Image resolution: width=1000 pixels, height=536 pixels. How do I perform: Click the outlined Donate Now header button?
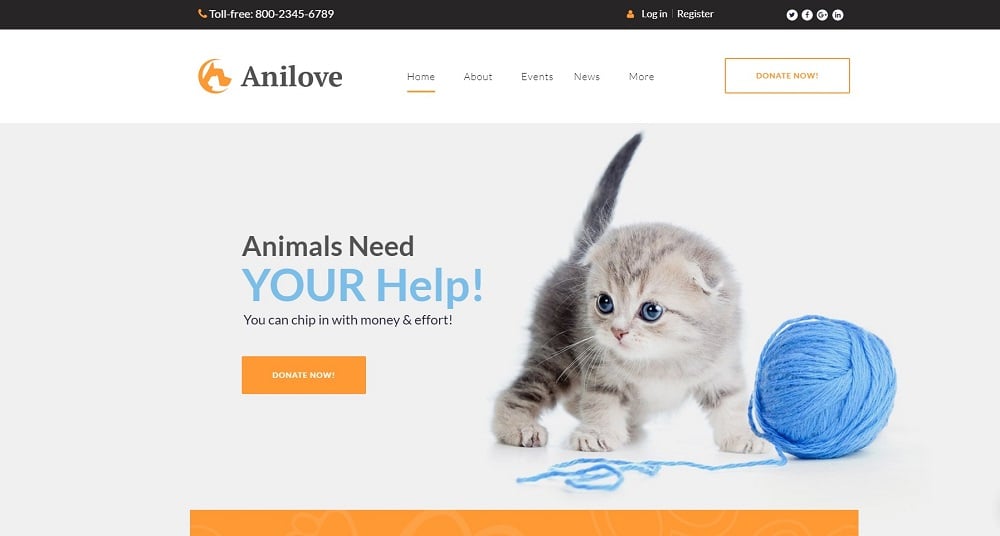pos(787,76)
